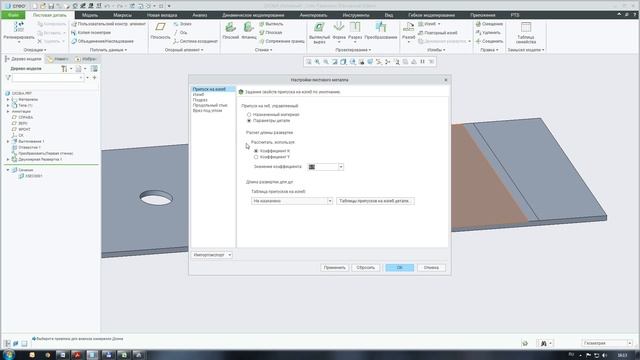Screen dimensions: 640x360
Task: Click the Преобразование tool icon
Action: [381, 27]
